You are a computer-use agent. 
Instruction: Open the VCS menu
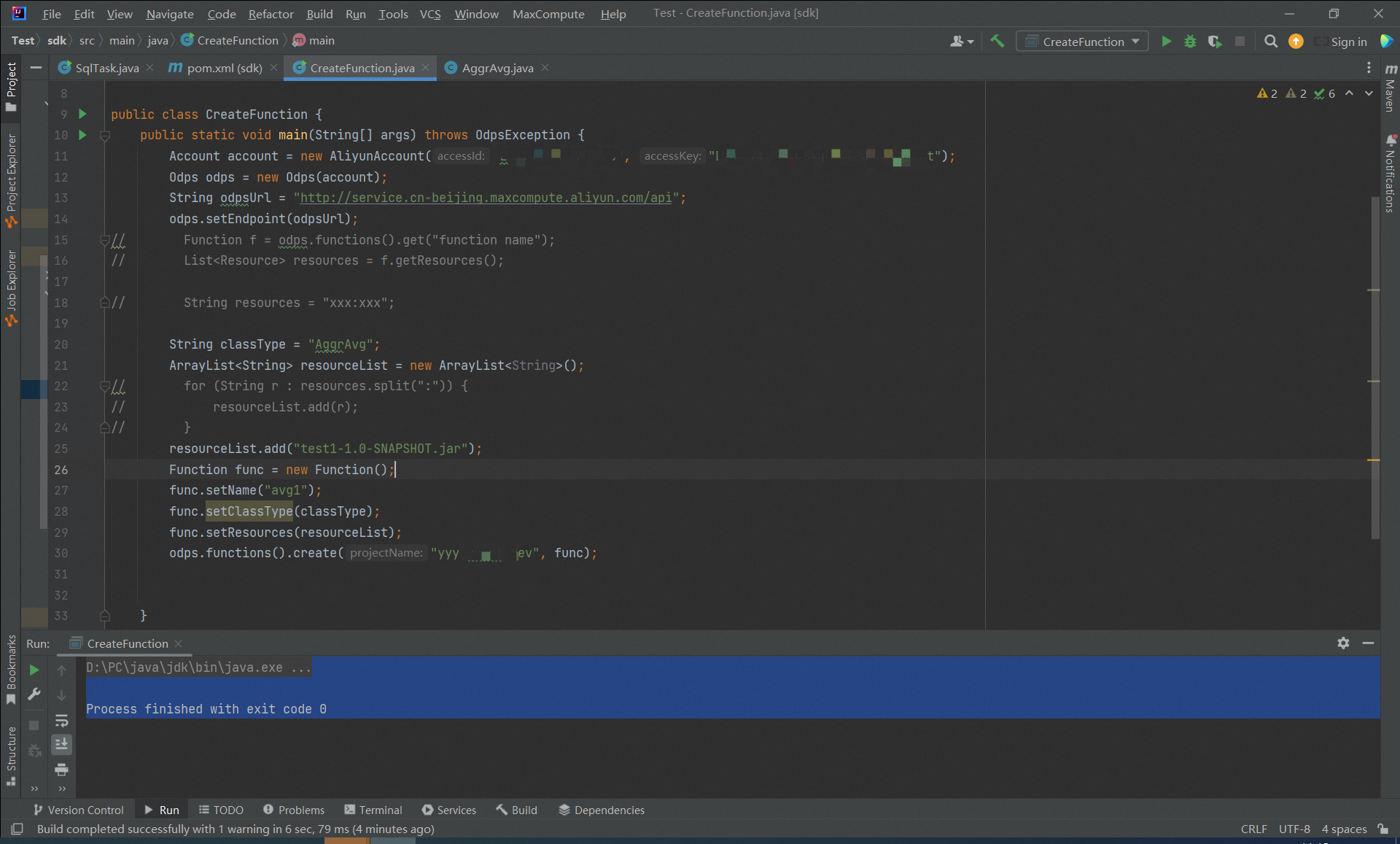tap(430, 14)
